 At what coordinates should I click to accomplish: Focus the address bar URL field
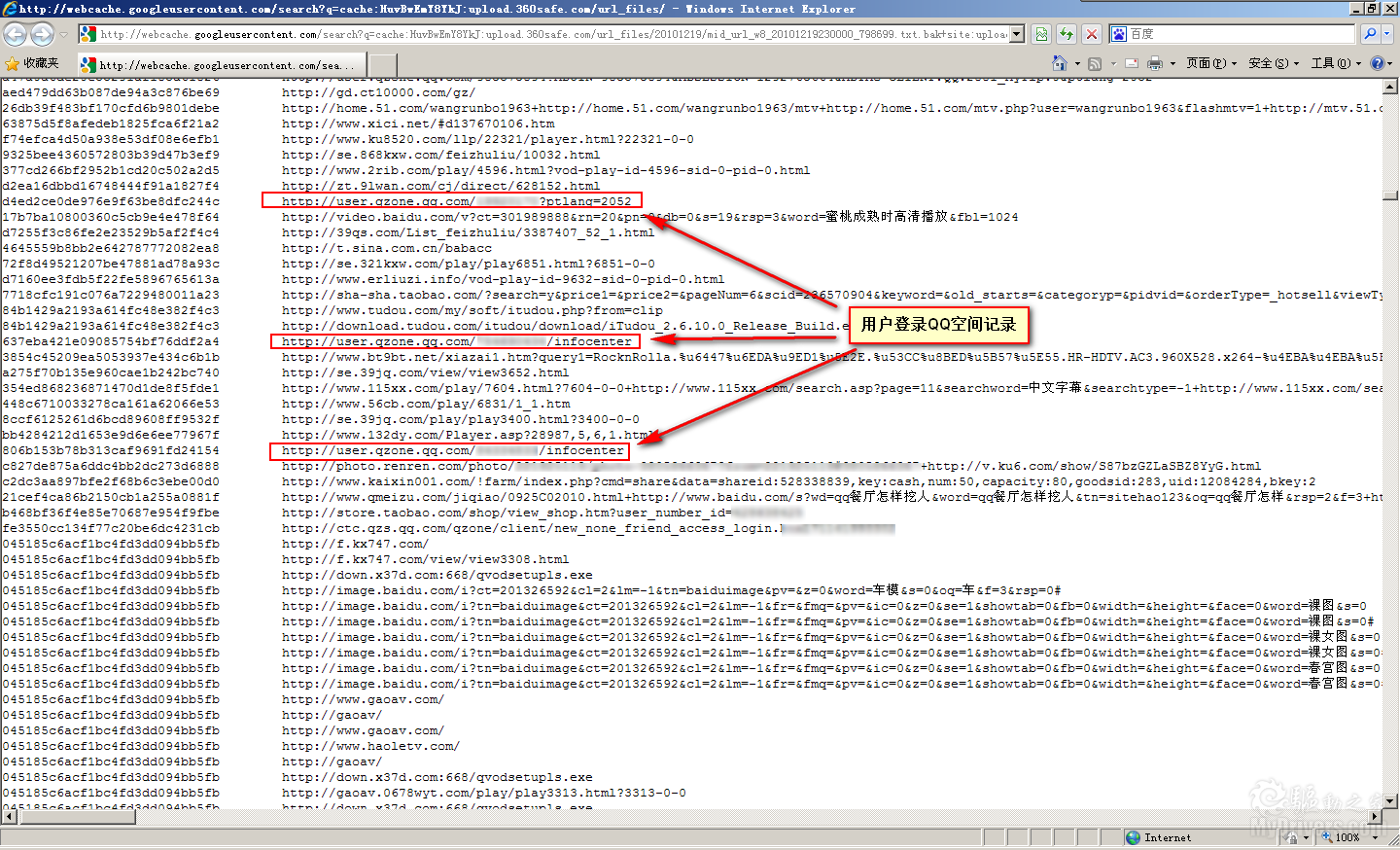[x=552, y=34]
